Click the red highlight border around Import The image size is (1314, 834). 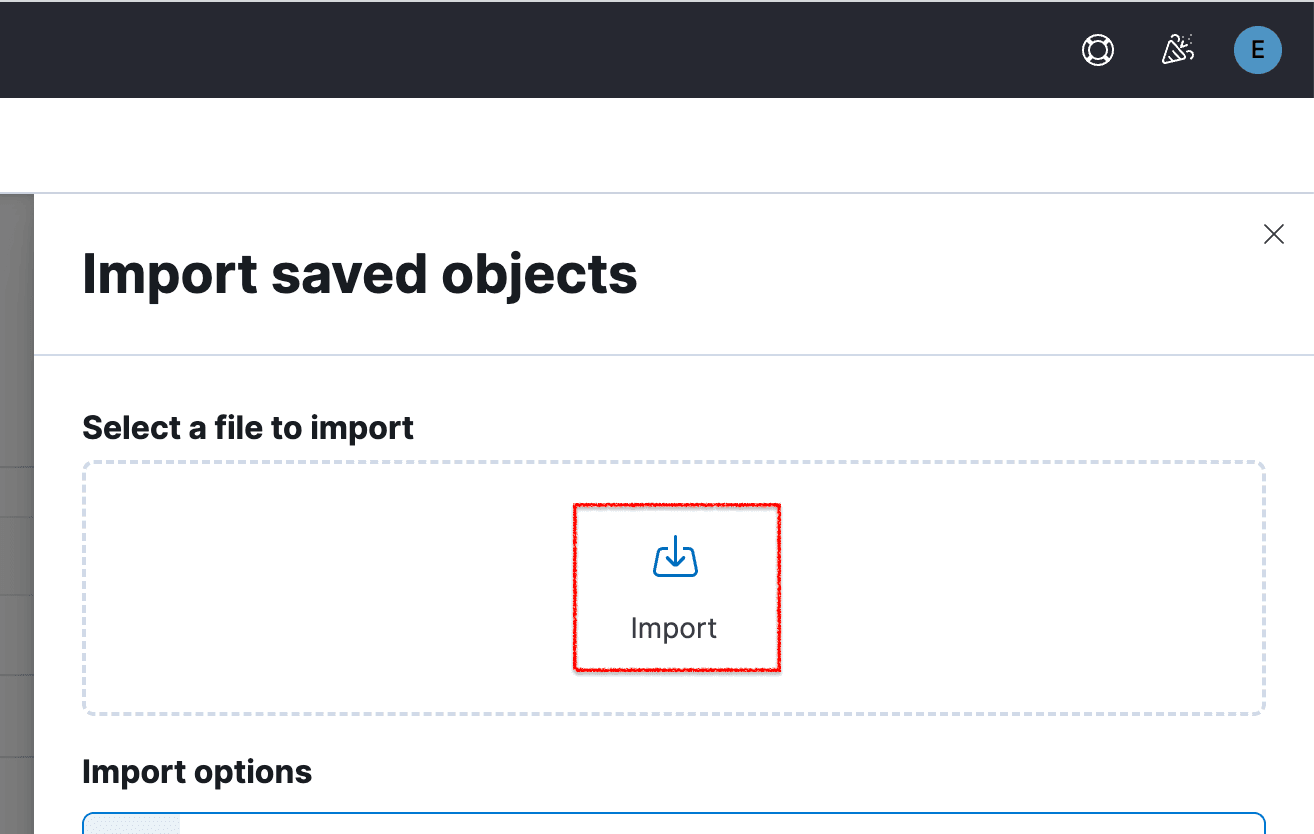[574, 588]
